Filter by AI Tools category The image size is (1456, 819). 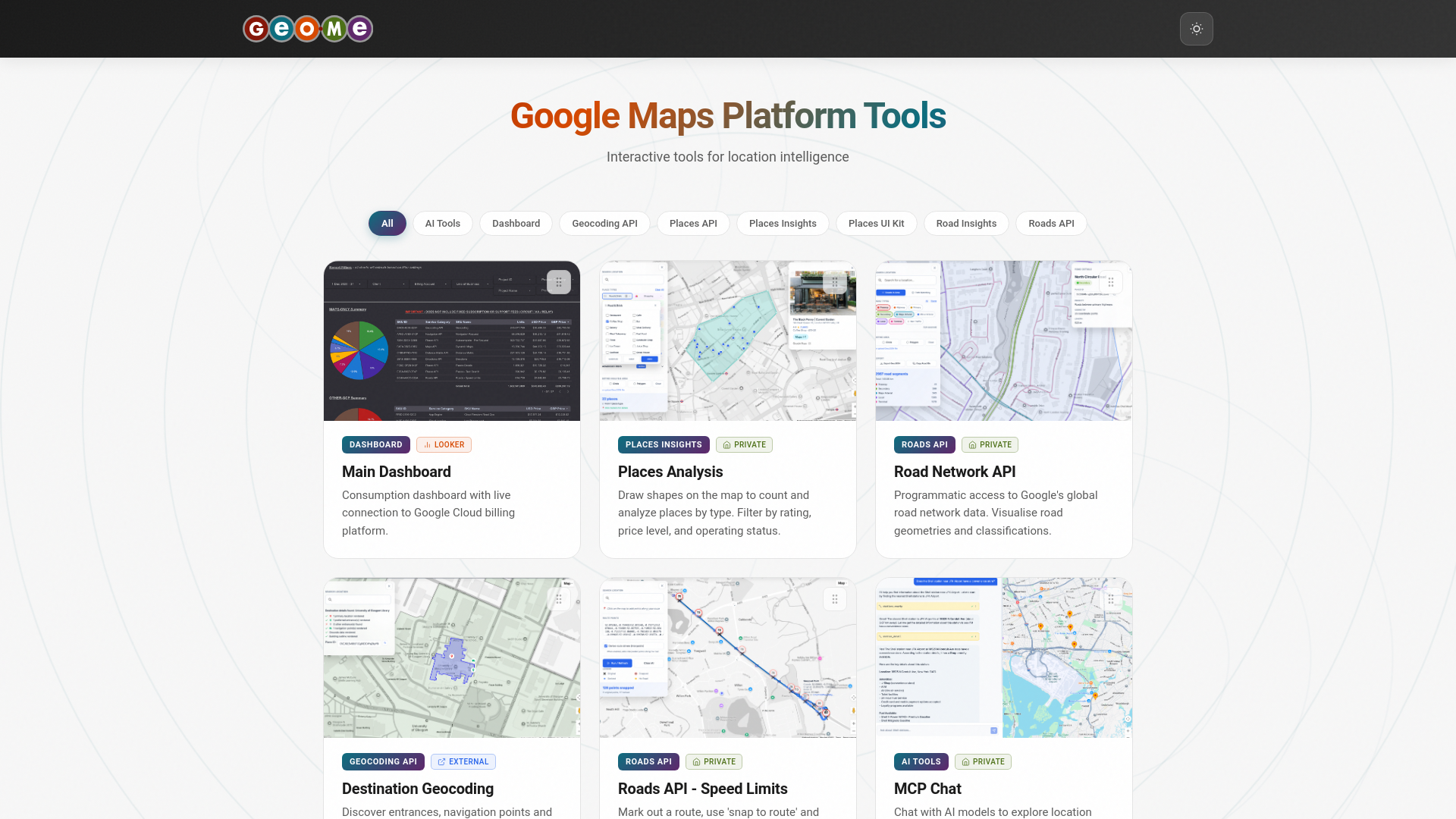442,223
